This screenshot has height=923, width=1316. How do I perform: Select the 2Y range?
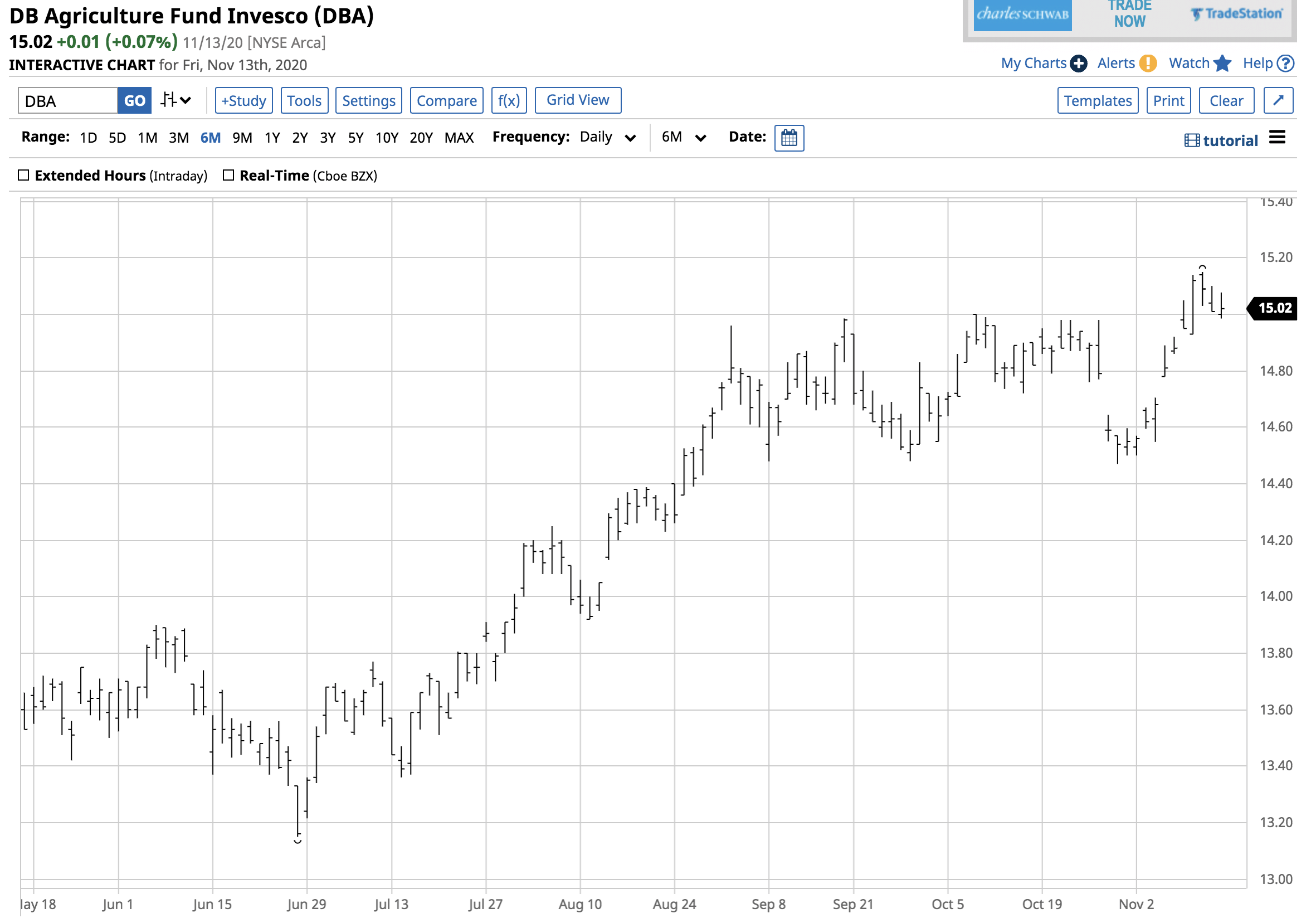pyautogui.click(x=300, y=138)
